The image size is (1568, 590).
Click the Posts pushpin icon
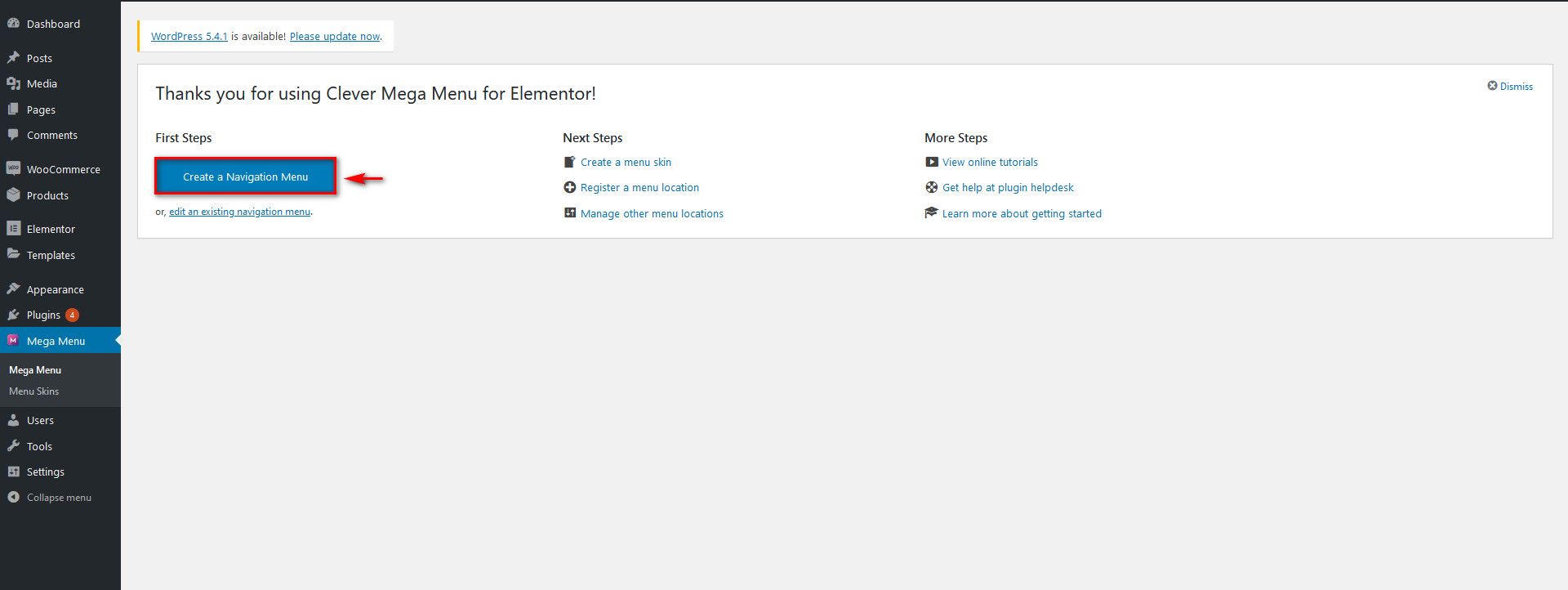click(x=13, y=58)
